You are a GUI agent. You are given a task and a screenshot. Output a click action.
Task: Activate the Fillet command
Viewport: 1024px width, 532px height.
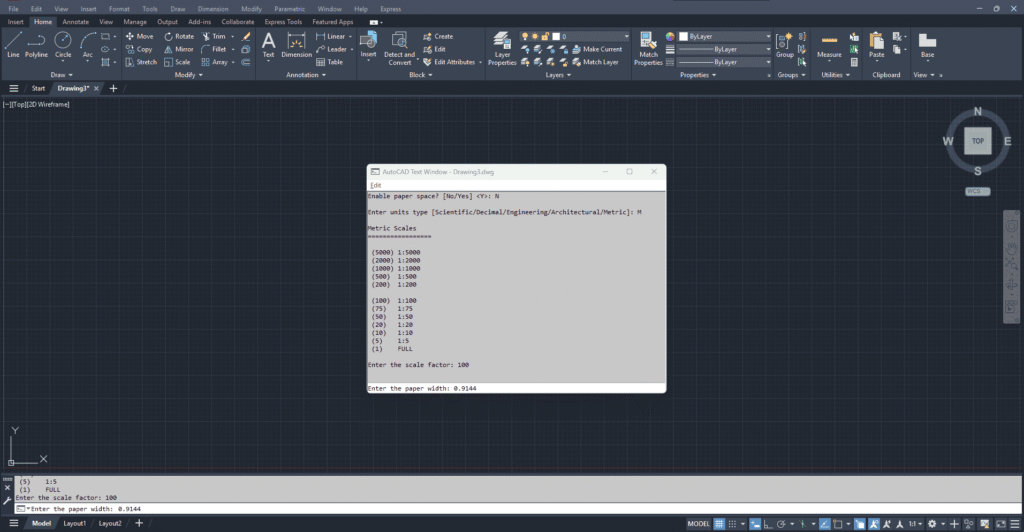pyautogui.click(x=214, y=49)
